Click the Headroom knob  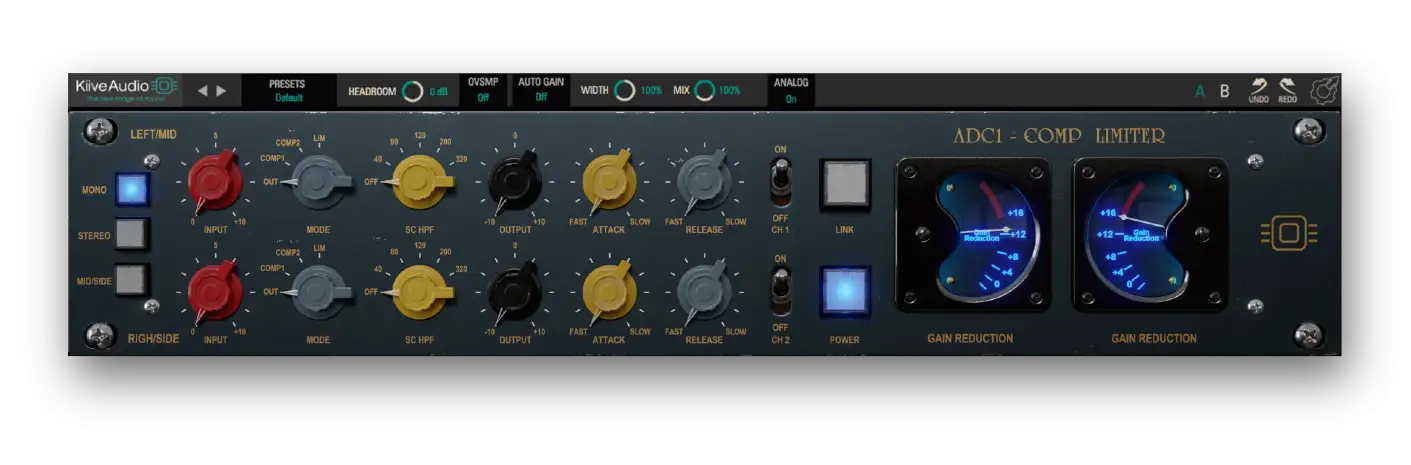[412, 91]
